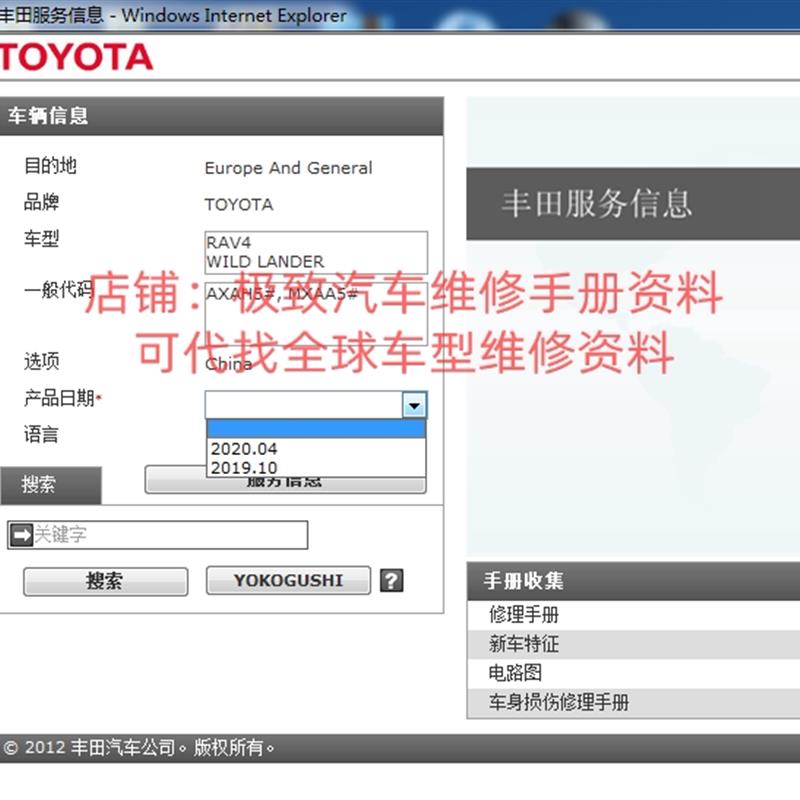This screenshot has height=800, width=800.
Task: Click the 丰田服务信息 banner title
Action: pos(596,204)
